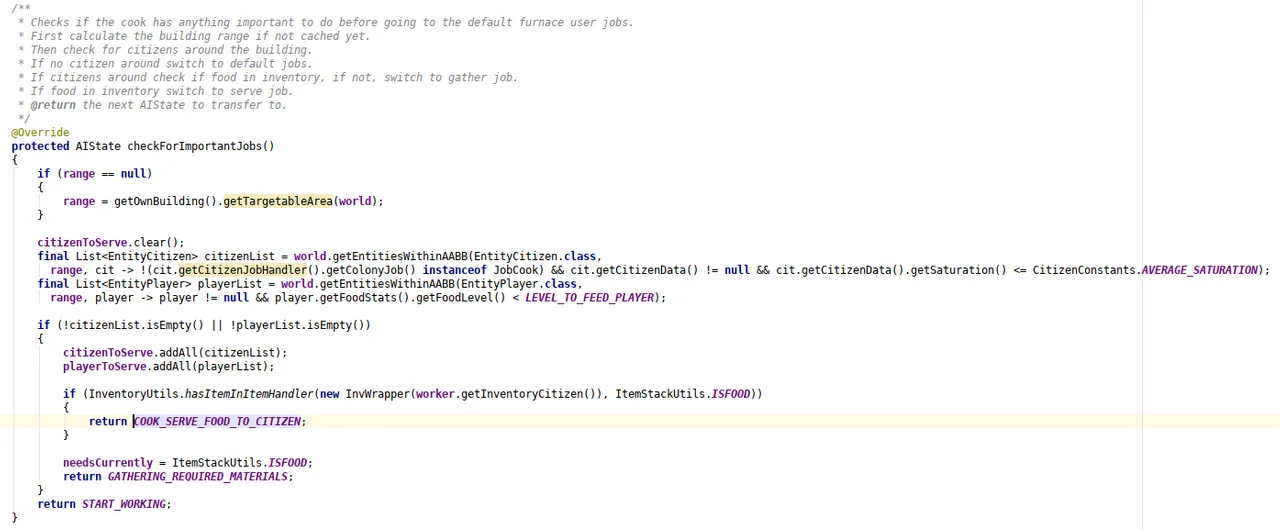Place cursor on the @Override annotation
The width and height of the screenshot is (1280, 530).
40,132
